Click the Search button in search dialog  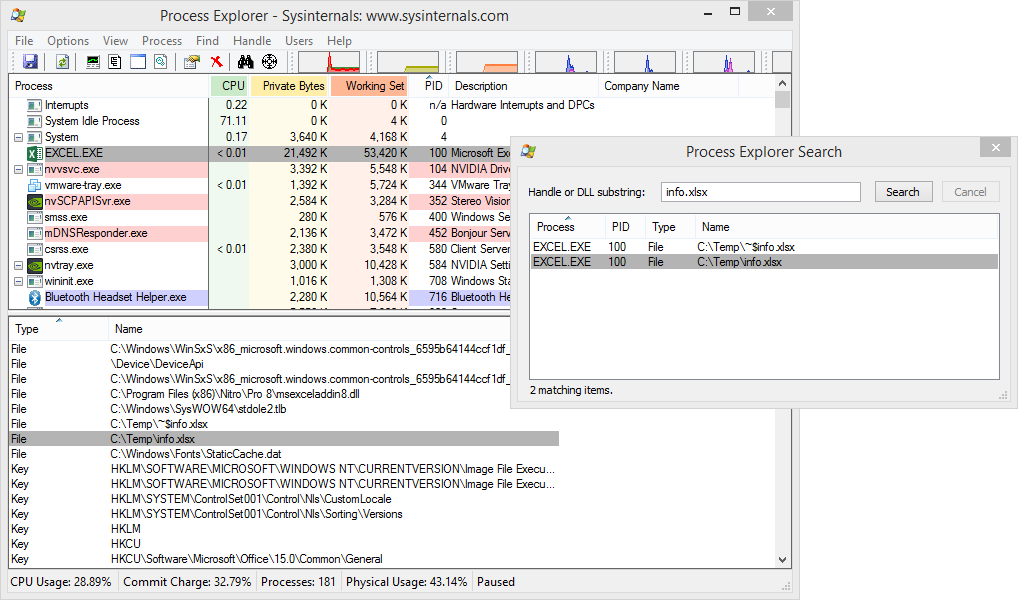point(903,192)
